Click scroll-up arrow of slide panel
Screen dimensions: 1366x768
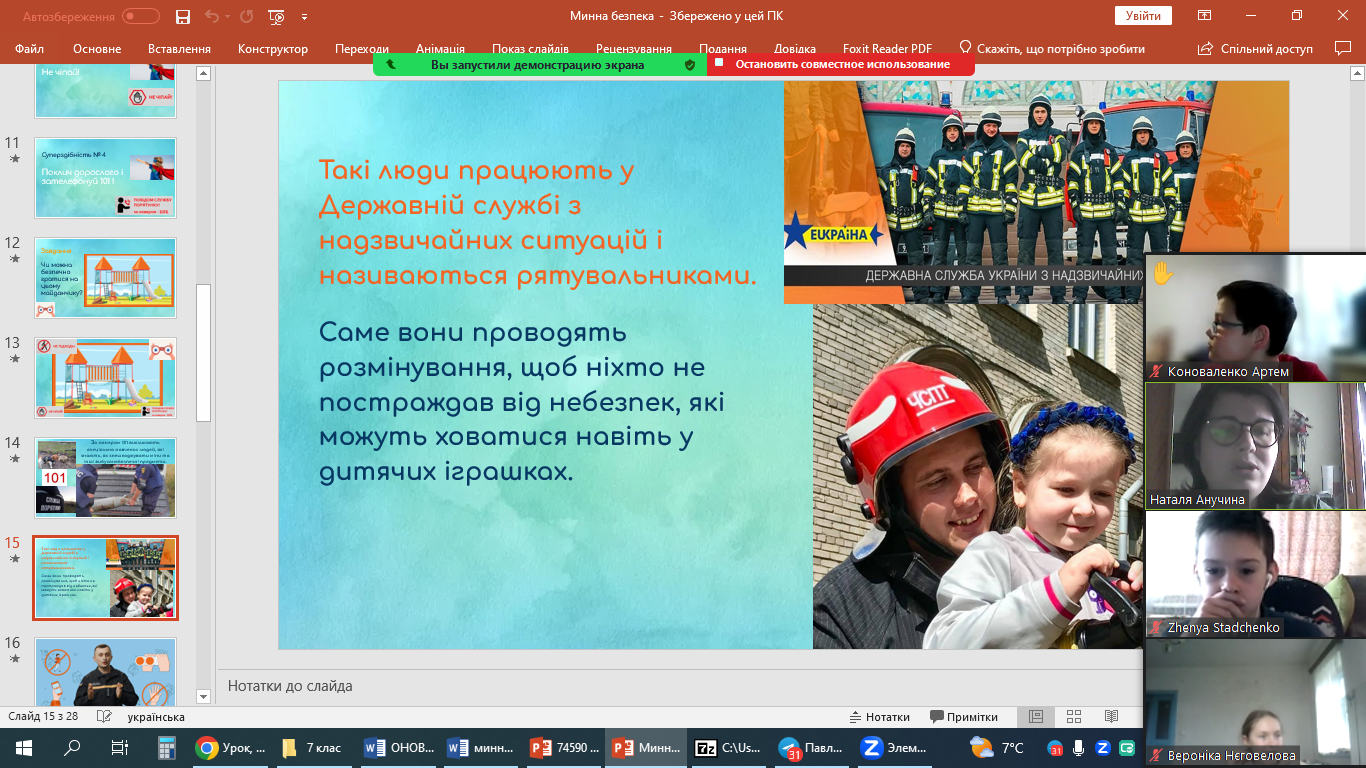204,73
